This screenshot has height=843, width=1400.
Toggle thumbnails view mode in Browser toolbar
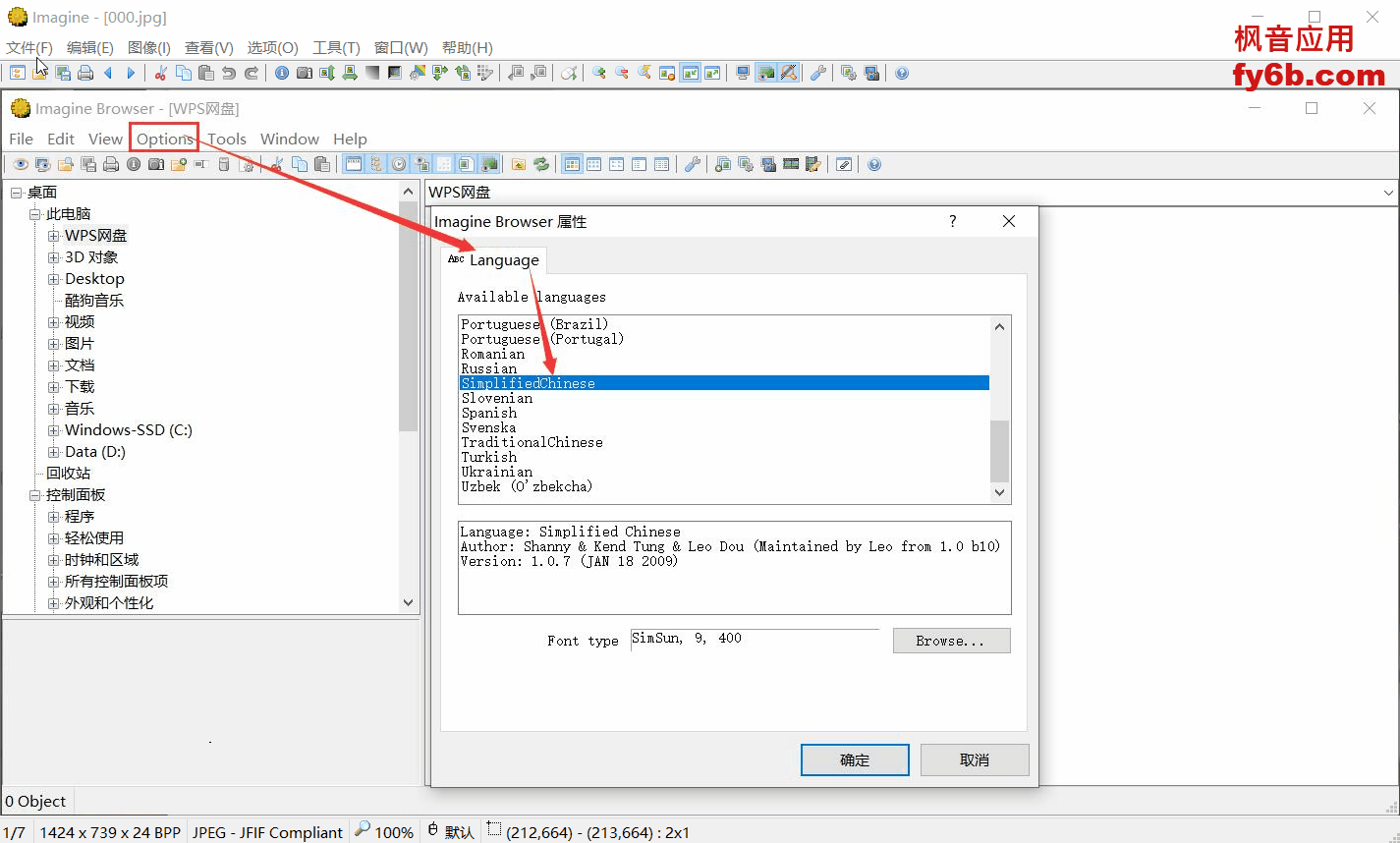pyautogui.click(x=571, y=164)
